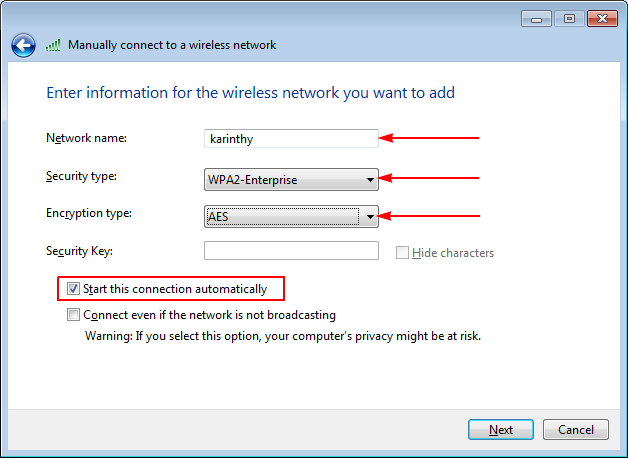The height and width of the screenshot is (458, 628).
Task: Click the Security type label
Action: (81, 176)
